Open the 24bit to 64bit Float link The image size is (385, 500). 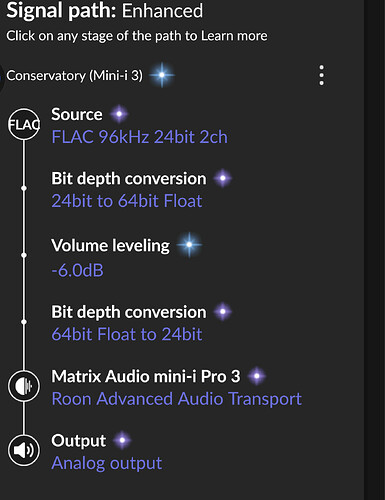[127, 201]
